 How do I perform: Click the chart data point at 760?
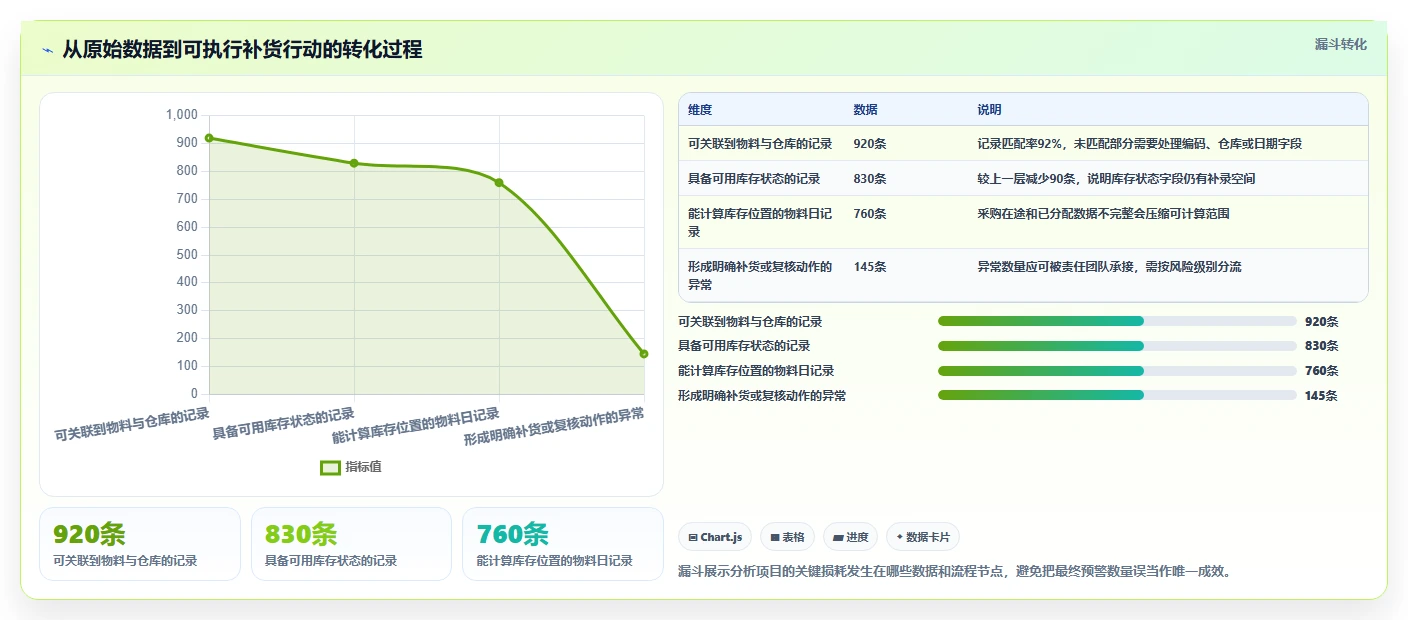coord(499,183)
